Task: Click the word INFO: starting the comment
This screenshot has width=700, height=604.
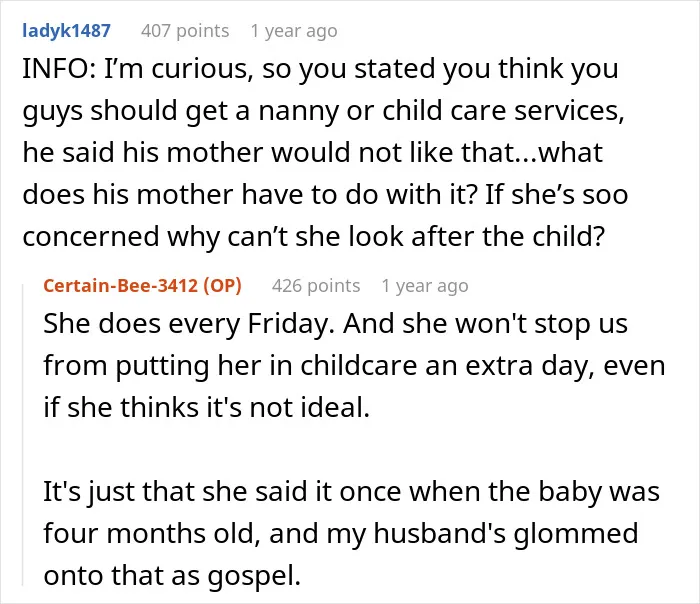Action: (58, 69)
